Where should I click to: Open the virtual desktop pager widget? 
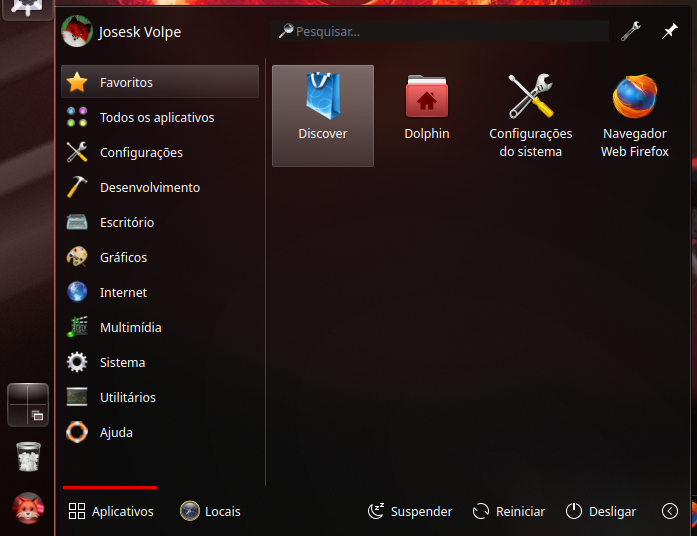(28, 405)
